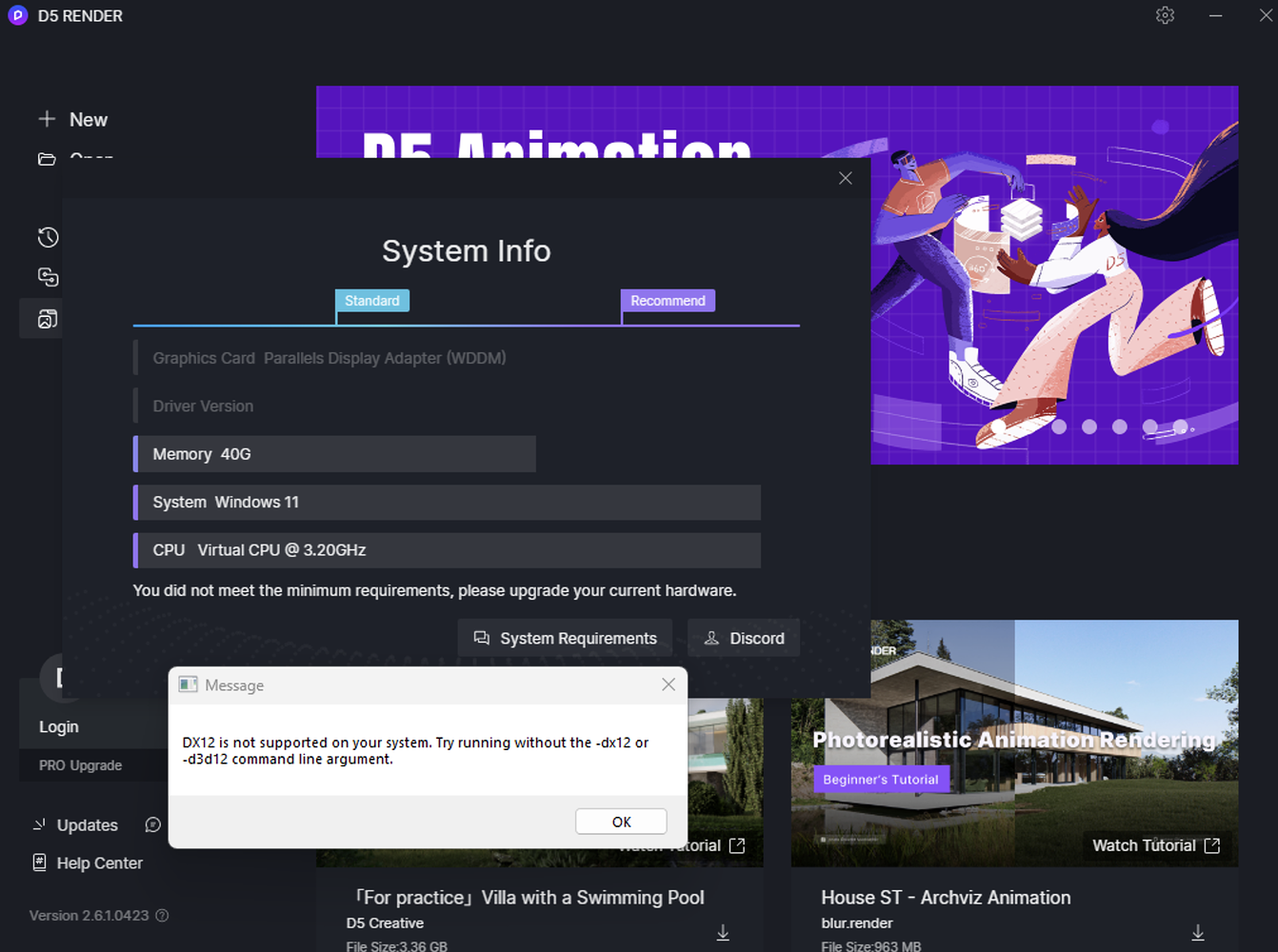Open the settings gear in the title bar
This screenshot has width=1278, height=952.
coord(1165,15)
